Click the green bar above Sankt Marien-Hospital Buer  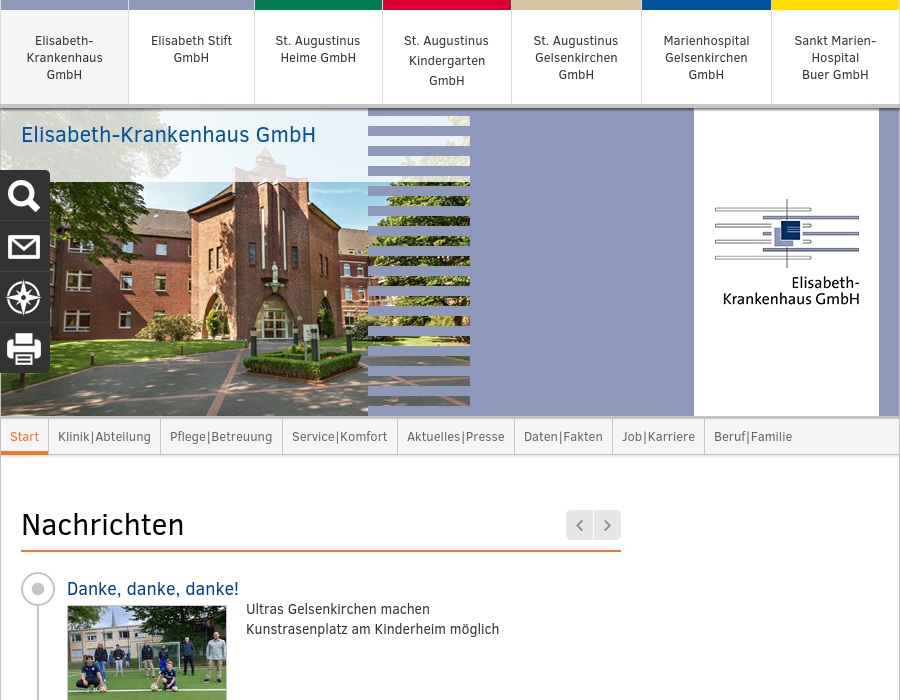835,4
